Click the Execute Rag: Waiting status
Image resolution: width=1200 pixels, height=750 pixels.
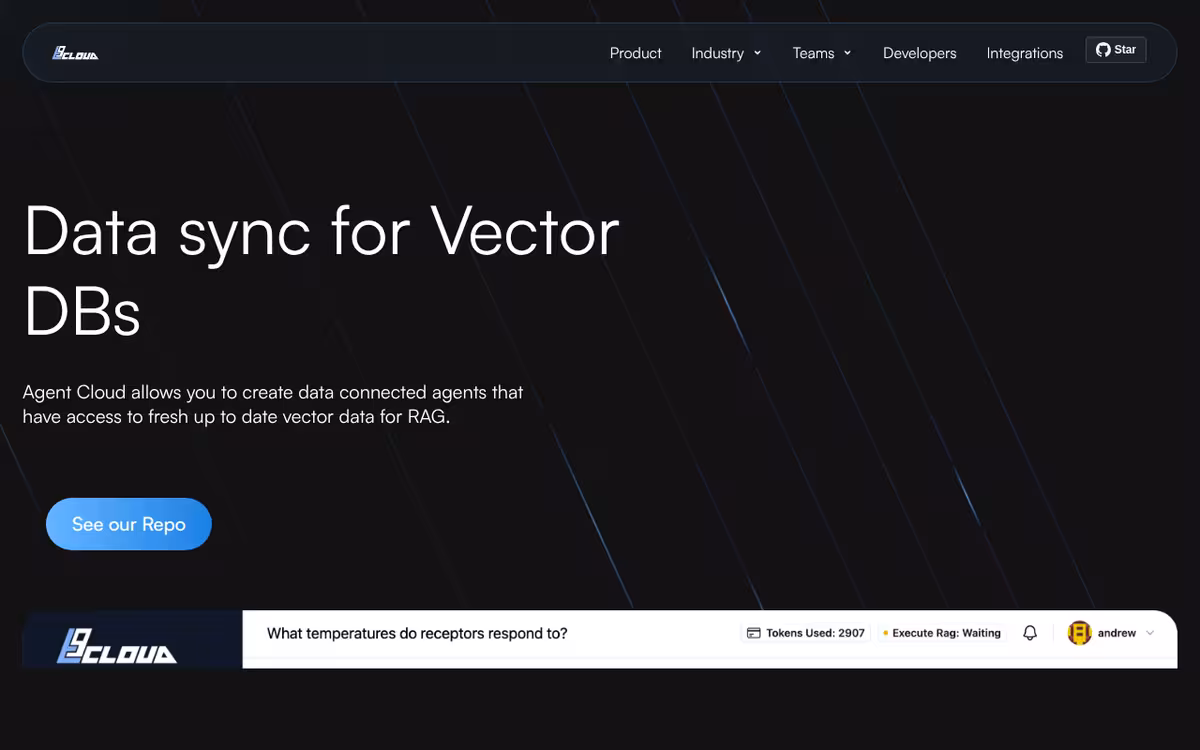tap(942, 633)
